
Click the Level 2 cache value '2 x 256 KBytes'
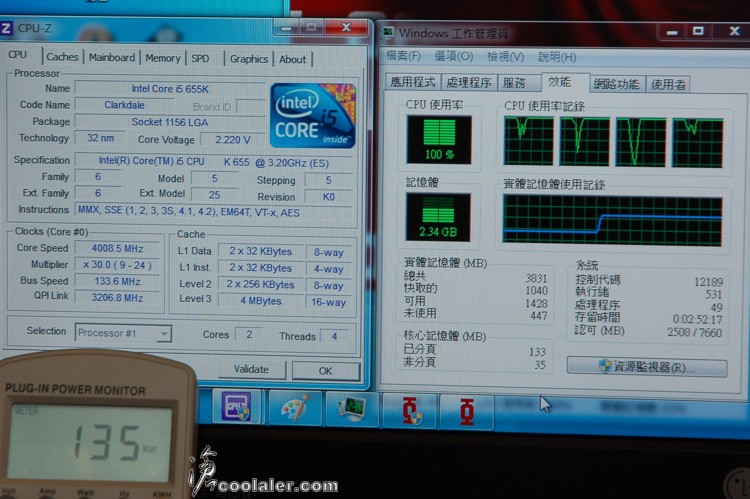[261, 284]
